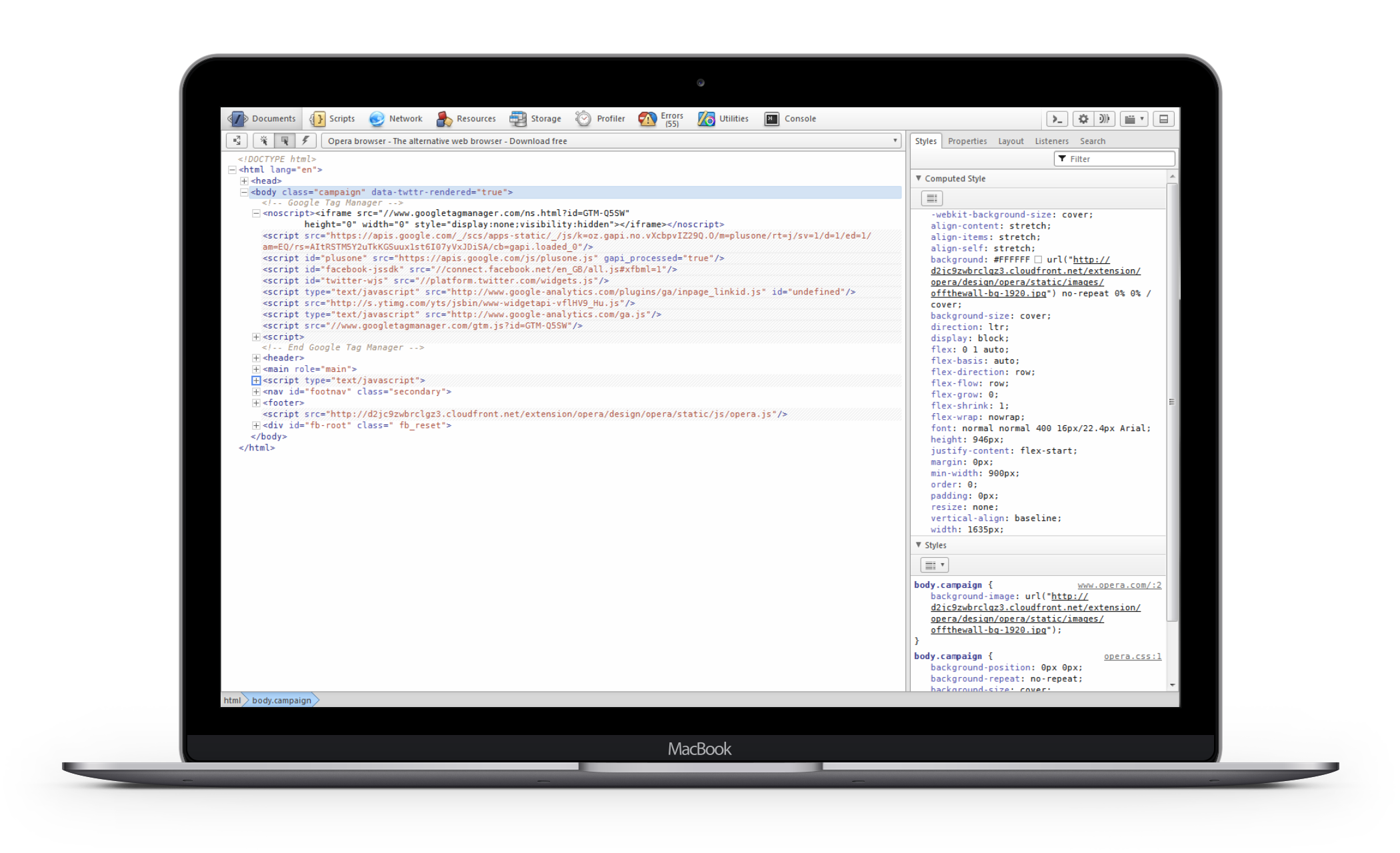This screenshot has height=853, width=1400.
Task: Switch to the Search tab
Action: pyautogui.click(x=1092, y=141)
